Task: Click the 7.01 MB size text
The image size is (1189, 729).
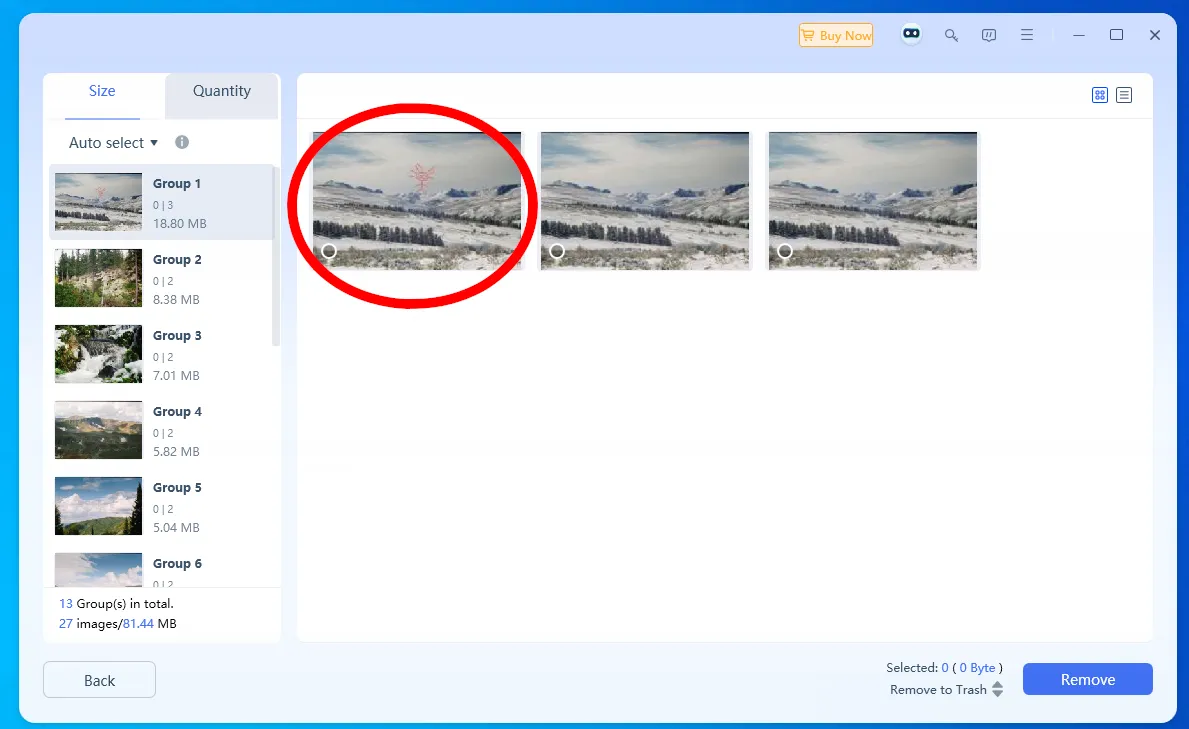Action: (177, 375)
